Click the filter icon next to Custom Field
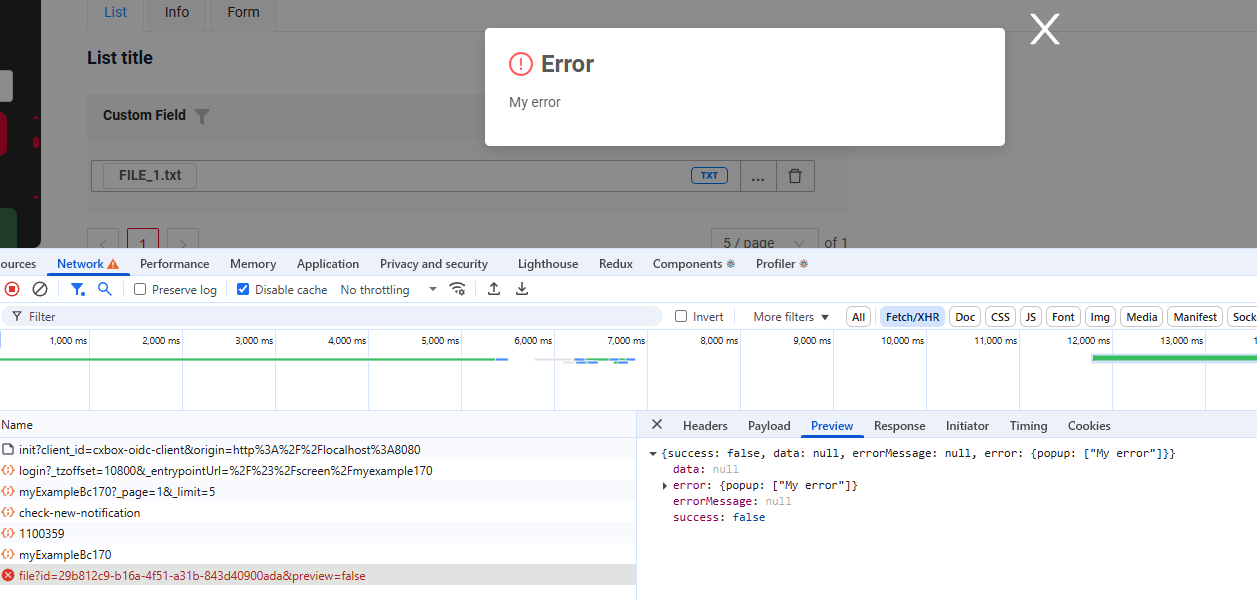Screen dimensions: 1257x600 pos(202,116)
